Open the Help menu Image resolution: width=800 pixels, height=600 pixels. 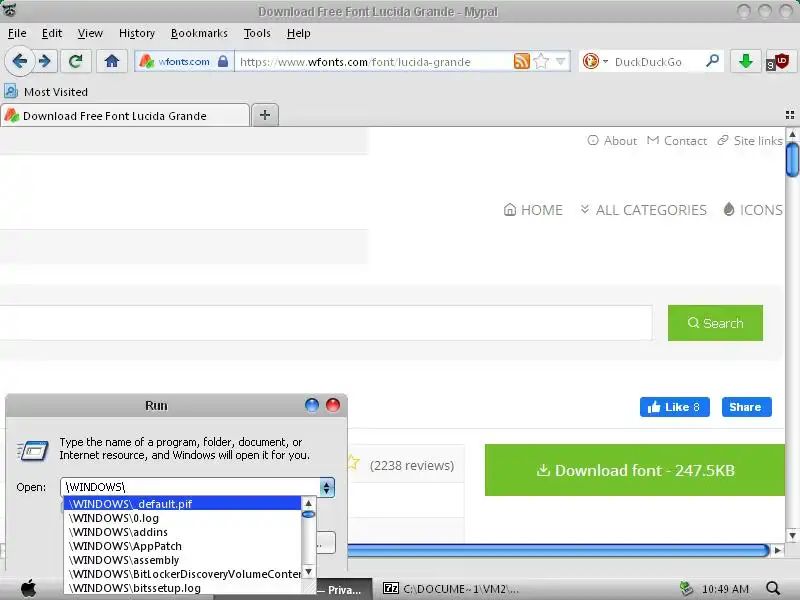pyautogui.click(x=298, y=33)
